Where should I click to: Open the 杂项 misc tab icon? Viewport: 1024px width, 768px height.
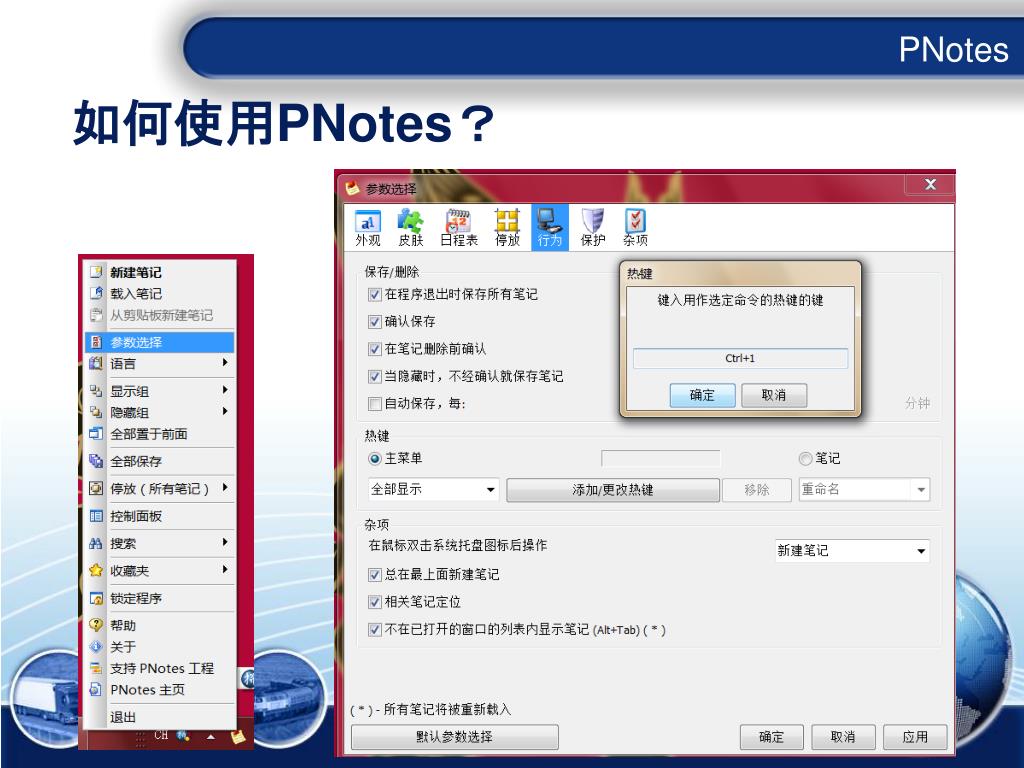[x=635, y=228]
